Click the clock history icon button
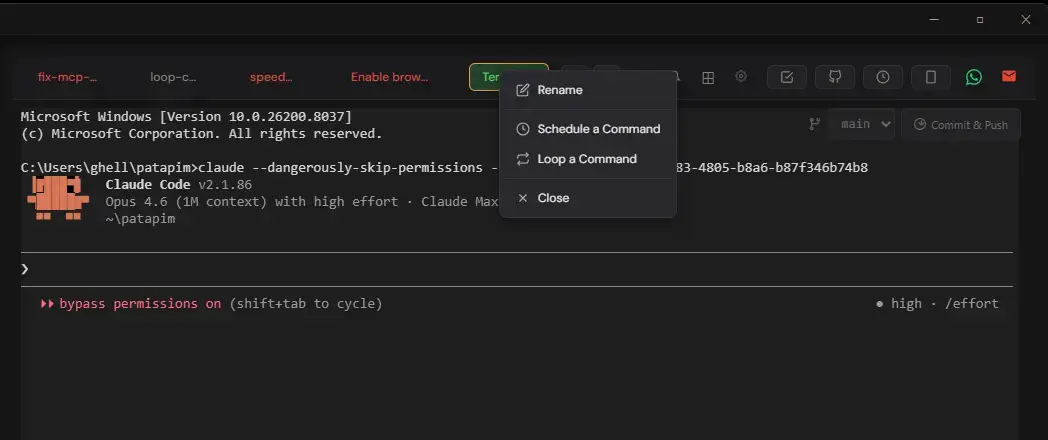Screen dimensions: 1048x440 (883, 77)
